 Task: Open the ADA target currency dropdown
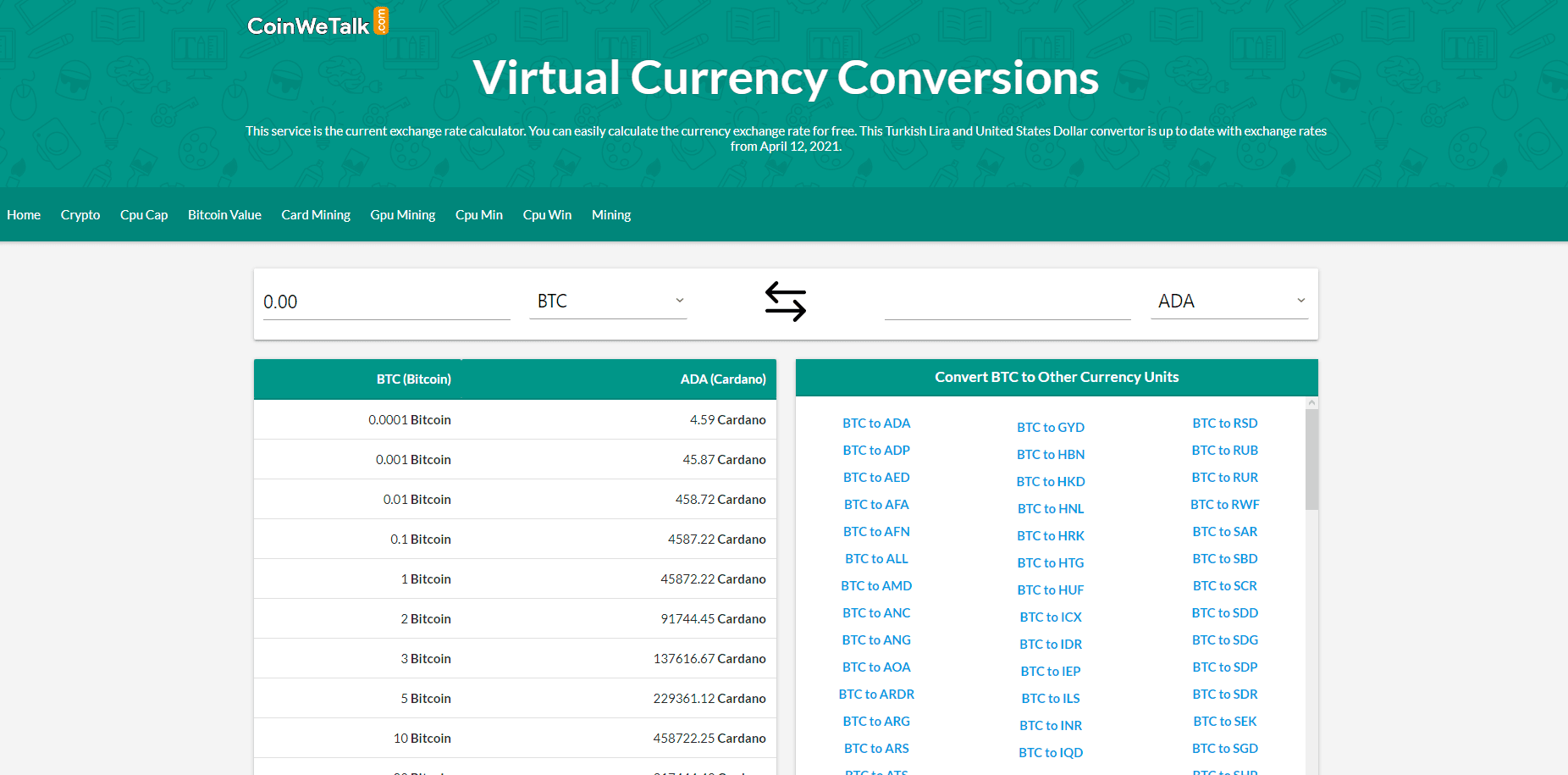(1228, 301)
